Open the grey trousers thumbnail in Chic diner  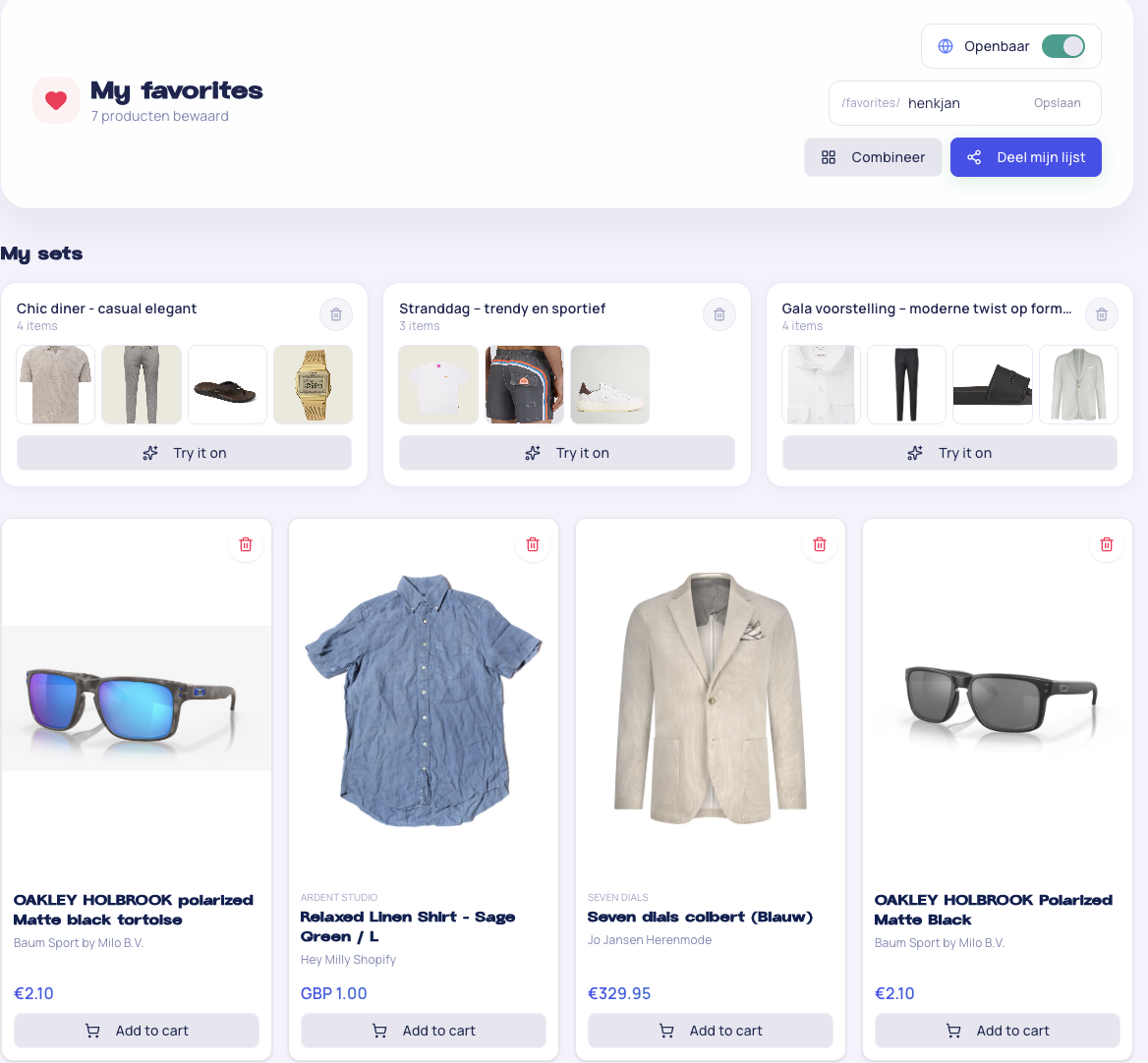(142, 385)
